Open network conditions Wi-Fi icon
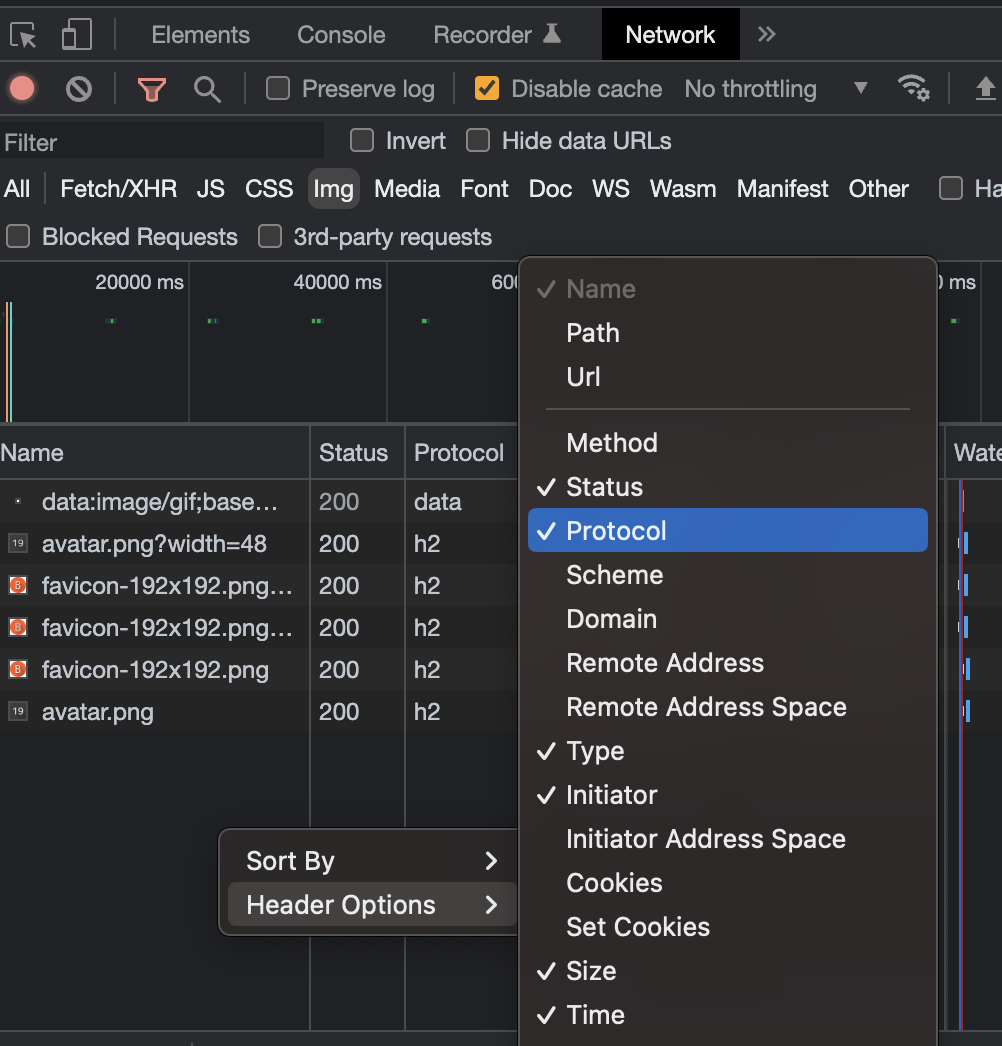 point(914,89)
